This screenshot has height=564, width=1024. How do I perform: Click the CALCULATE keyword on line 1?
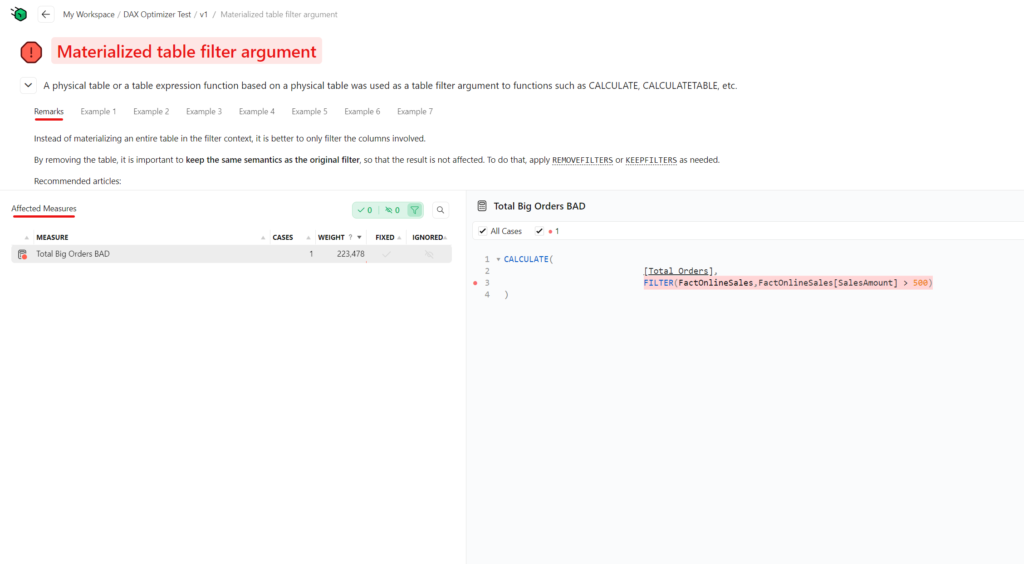point(526,259)
